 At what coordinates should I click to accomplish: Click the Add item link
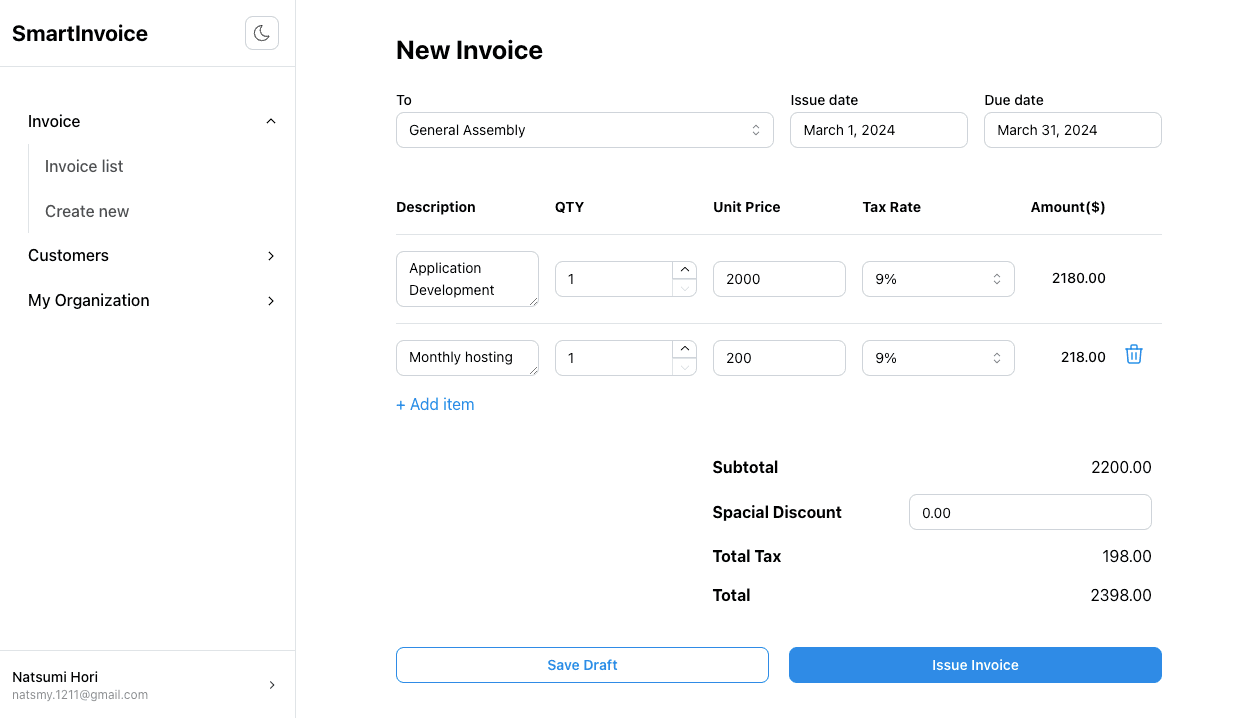click(x=435, y=405)
